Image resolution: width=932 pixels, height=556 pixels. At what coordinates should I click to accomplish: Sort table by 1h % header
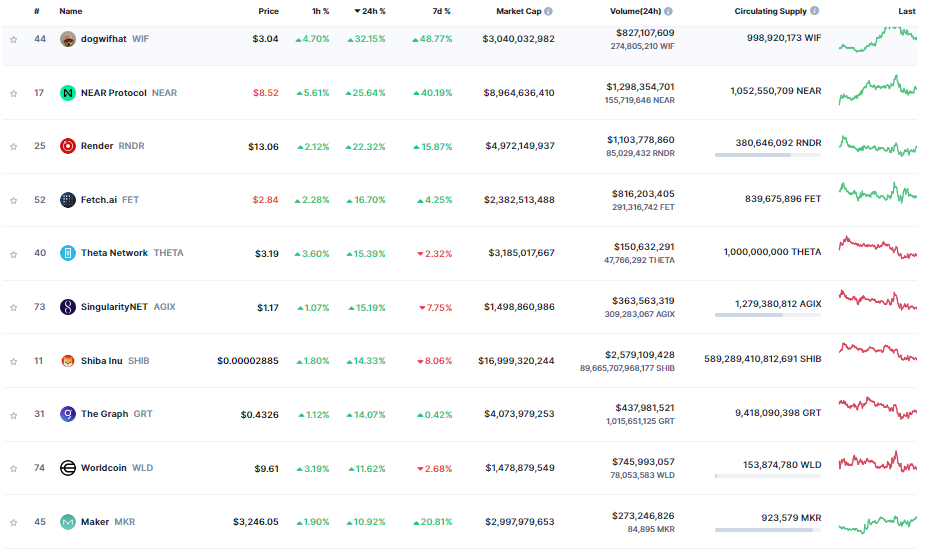tap(321, 11)
